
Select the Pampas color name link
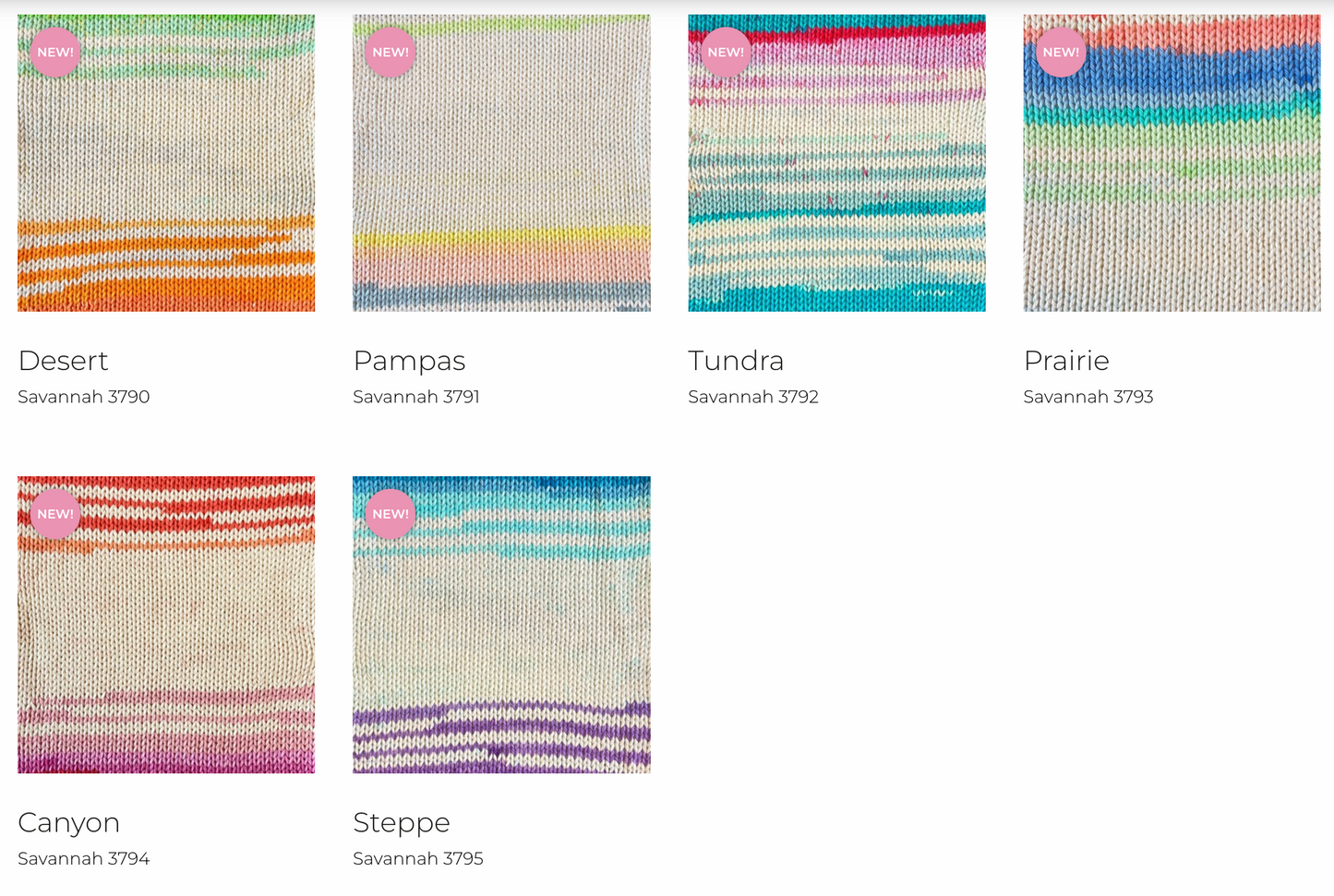[409, 362]
